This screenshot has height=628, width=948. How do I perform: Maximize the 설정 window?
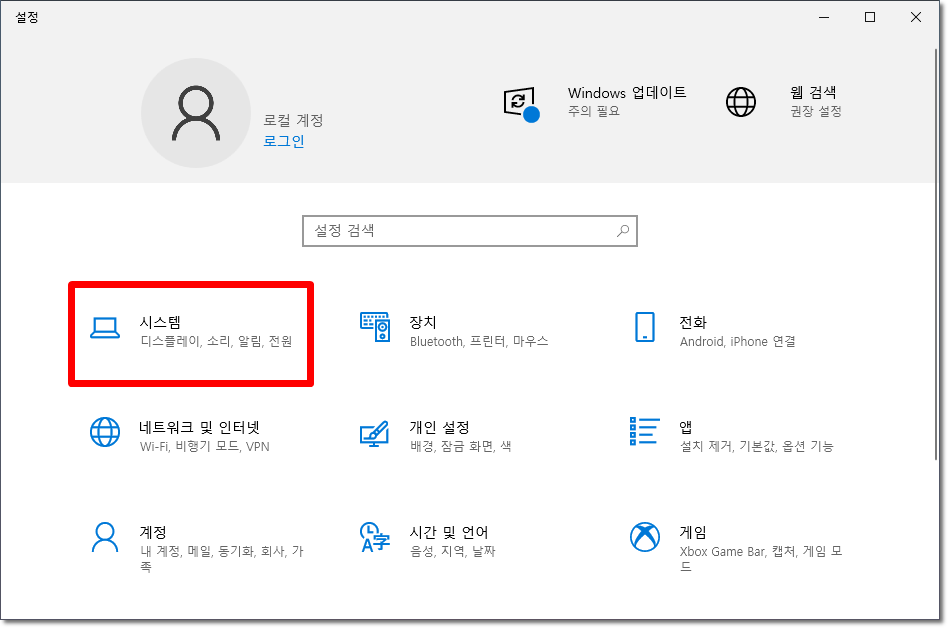pyautogui.click(x=869, y=17)
